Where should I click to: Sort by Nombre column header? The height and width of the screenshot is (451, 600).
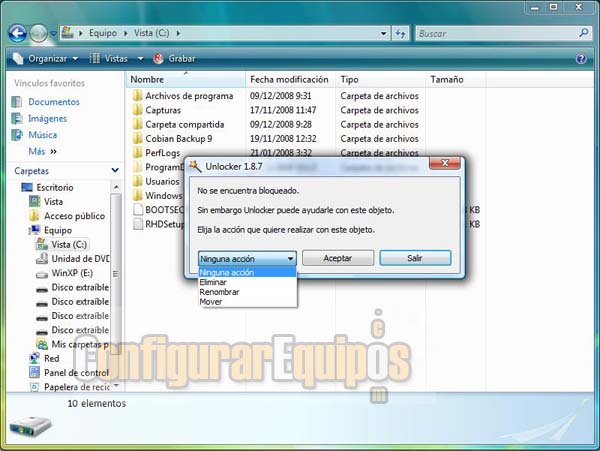pyautogui.click(x=185, y=80)
